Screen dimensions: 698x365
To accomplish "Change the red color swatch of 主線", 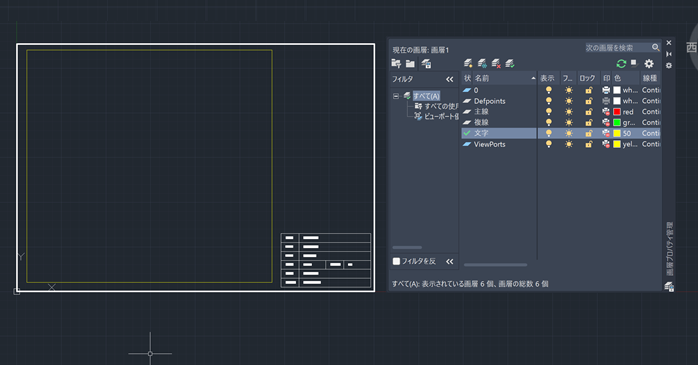I will pyautogui.click(x=617, y=112).
